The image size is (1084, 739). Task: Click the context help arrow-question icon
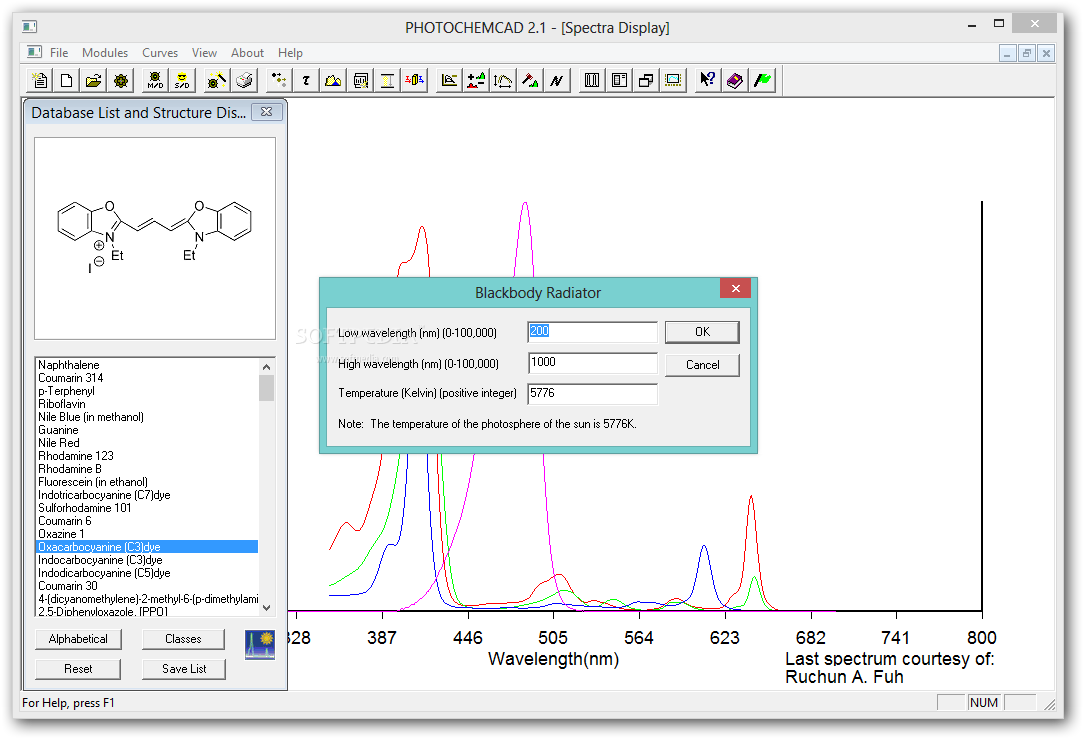point(707,80)
